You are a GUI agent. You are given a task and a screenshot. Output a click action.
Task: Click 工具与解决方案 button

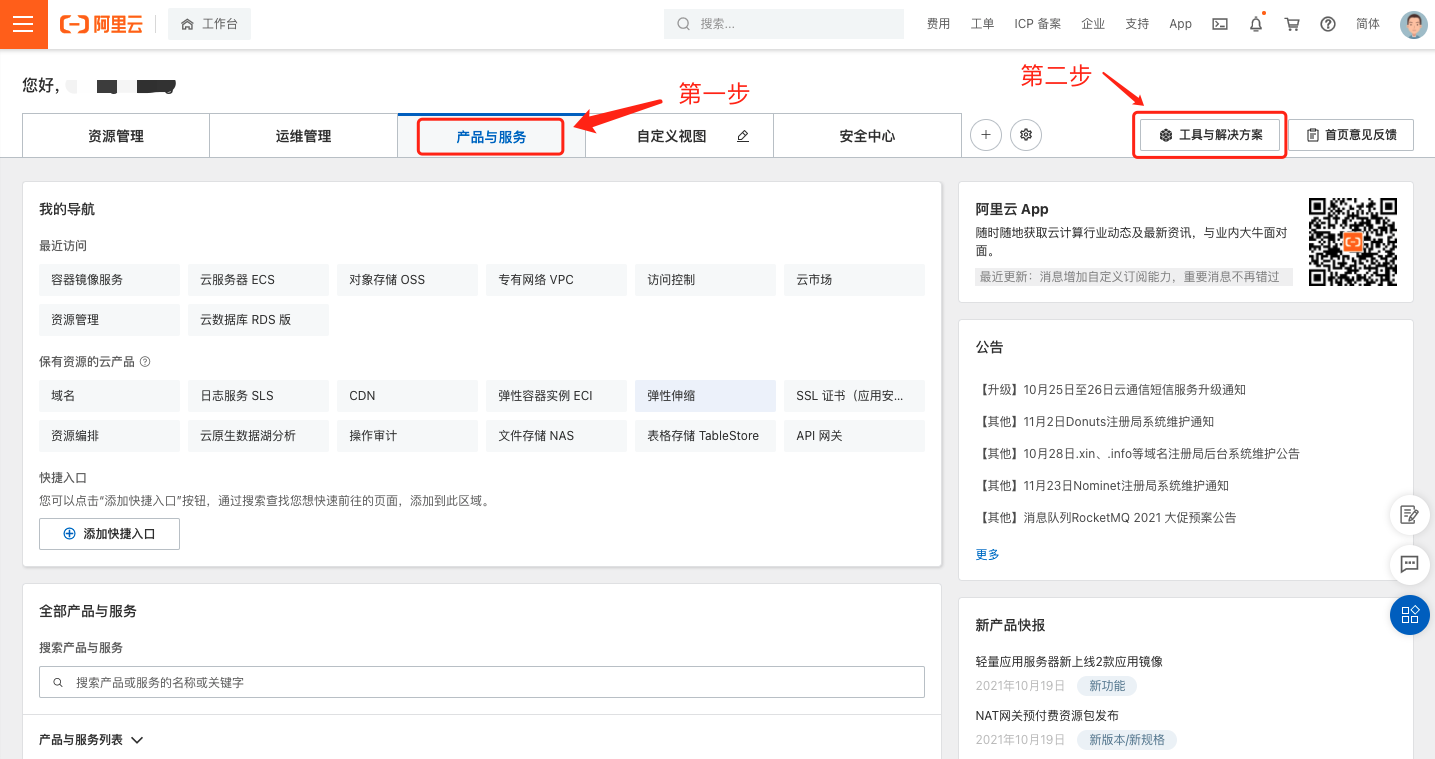pyautogui.click(x=1210, y=135)
